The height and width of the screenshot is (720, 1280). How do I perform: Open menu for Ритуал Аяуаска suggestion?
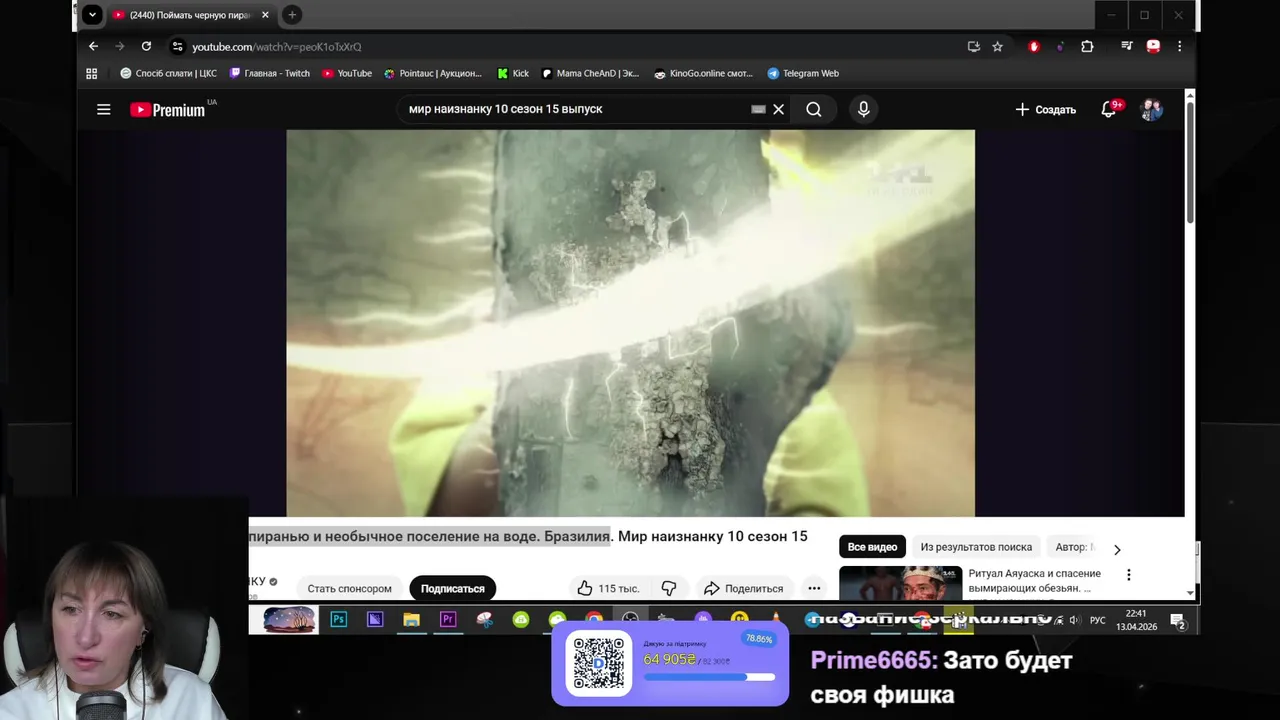pos(1129,575)
